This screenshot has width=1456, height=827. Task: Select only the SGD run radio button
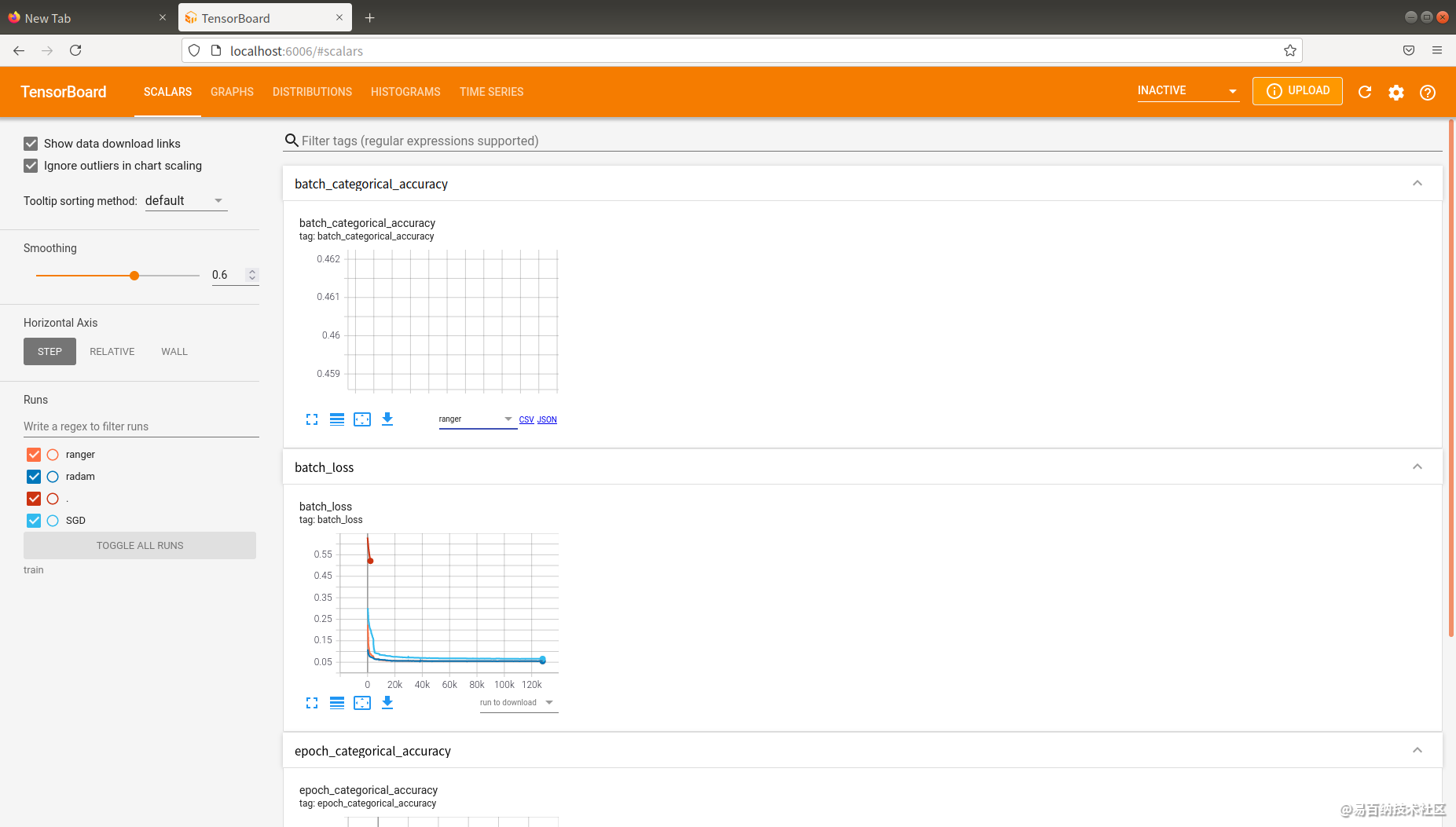pyautogui.click(x=53, y=521)
